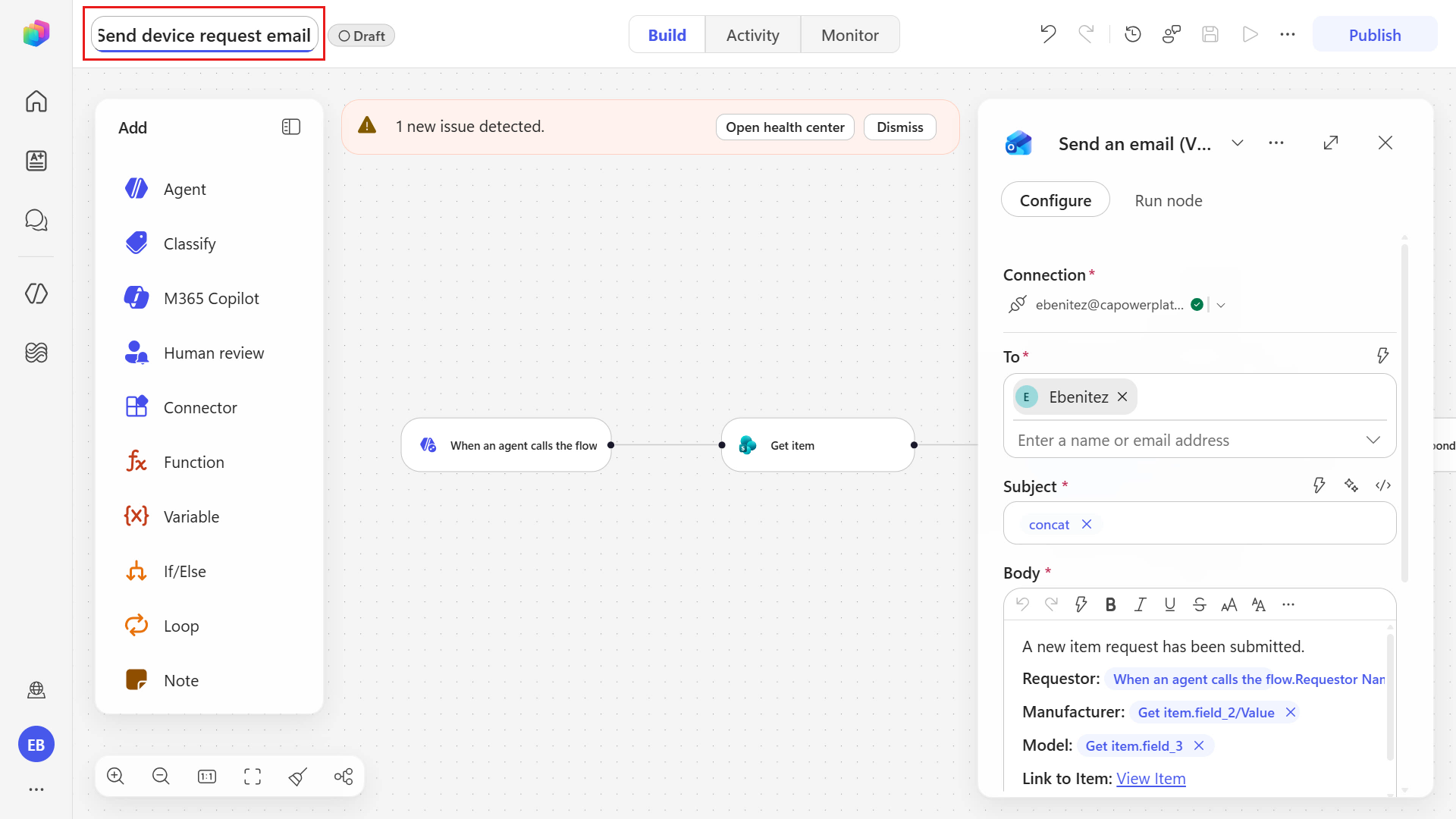
Task: Click Body editor undo icon
Action: 1022,604
